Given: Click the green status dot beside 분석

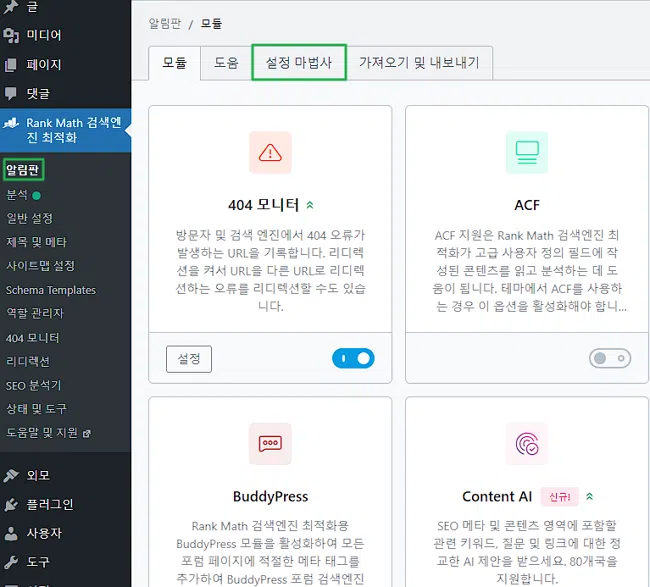Looking at the screenshot, I should [36, 196].
